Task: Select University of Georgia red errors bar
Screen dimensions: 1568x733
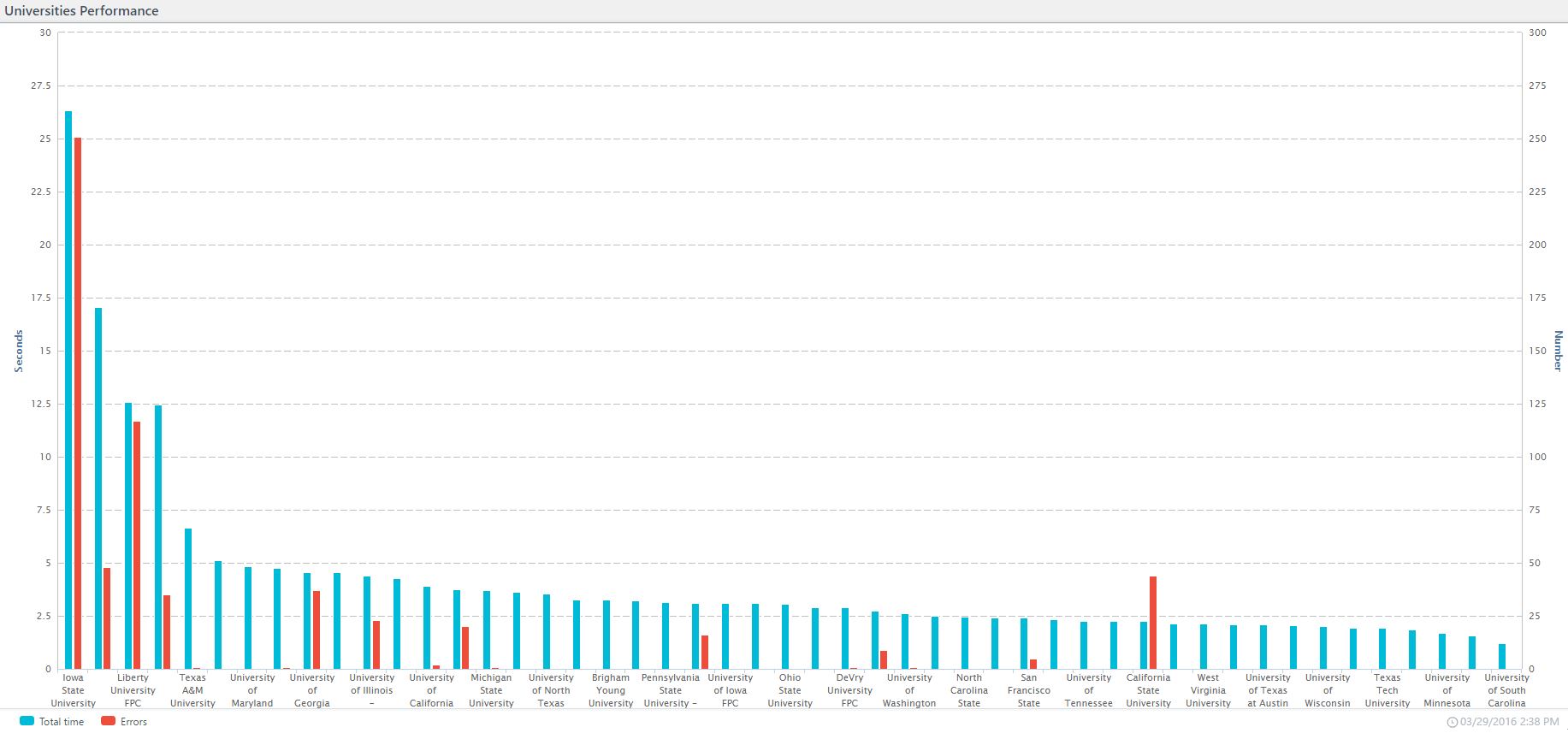Action: (x=317, y=630)
